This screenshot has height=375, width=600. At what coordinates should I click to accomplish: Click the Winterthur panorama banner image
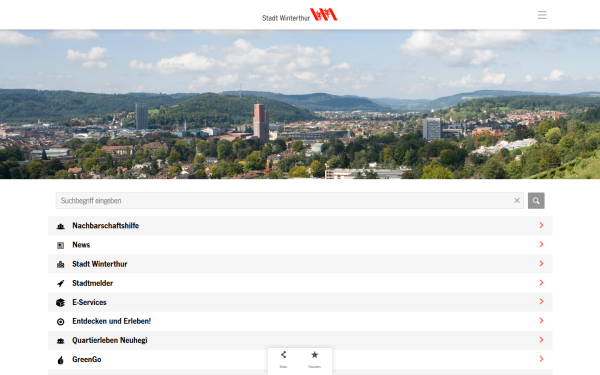click(x=300, y=104)
